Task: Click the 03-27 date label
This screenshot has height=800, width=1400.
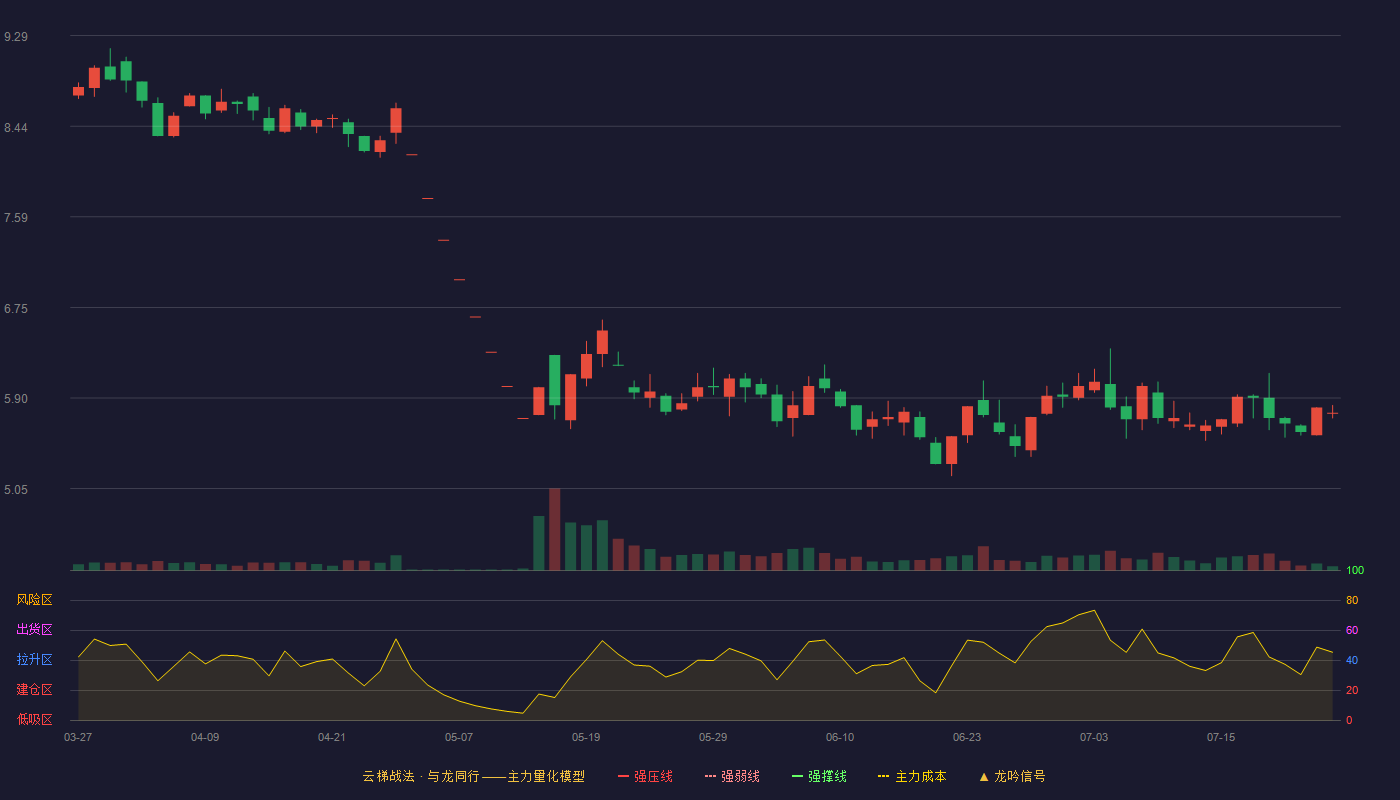Action: pyautogui.click(x=78, y=737)
